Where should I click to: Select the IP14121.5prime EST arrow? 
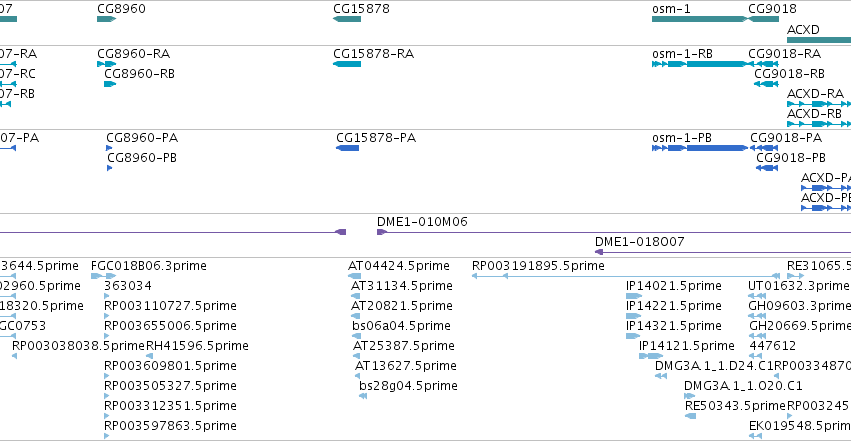(x=651, y=356)
